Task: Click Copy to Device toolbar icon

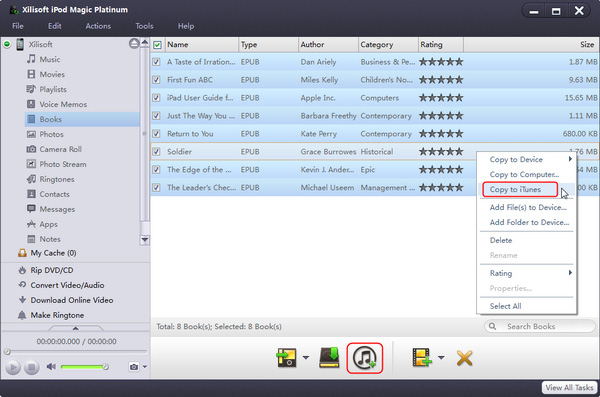Action: [x=286, y=358]
